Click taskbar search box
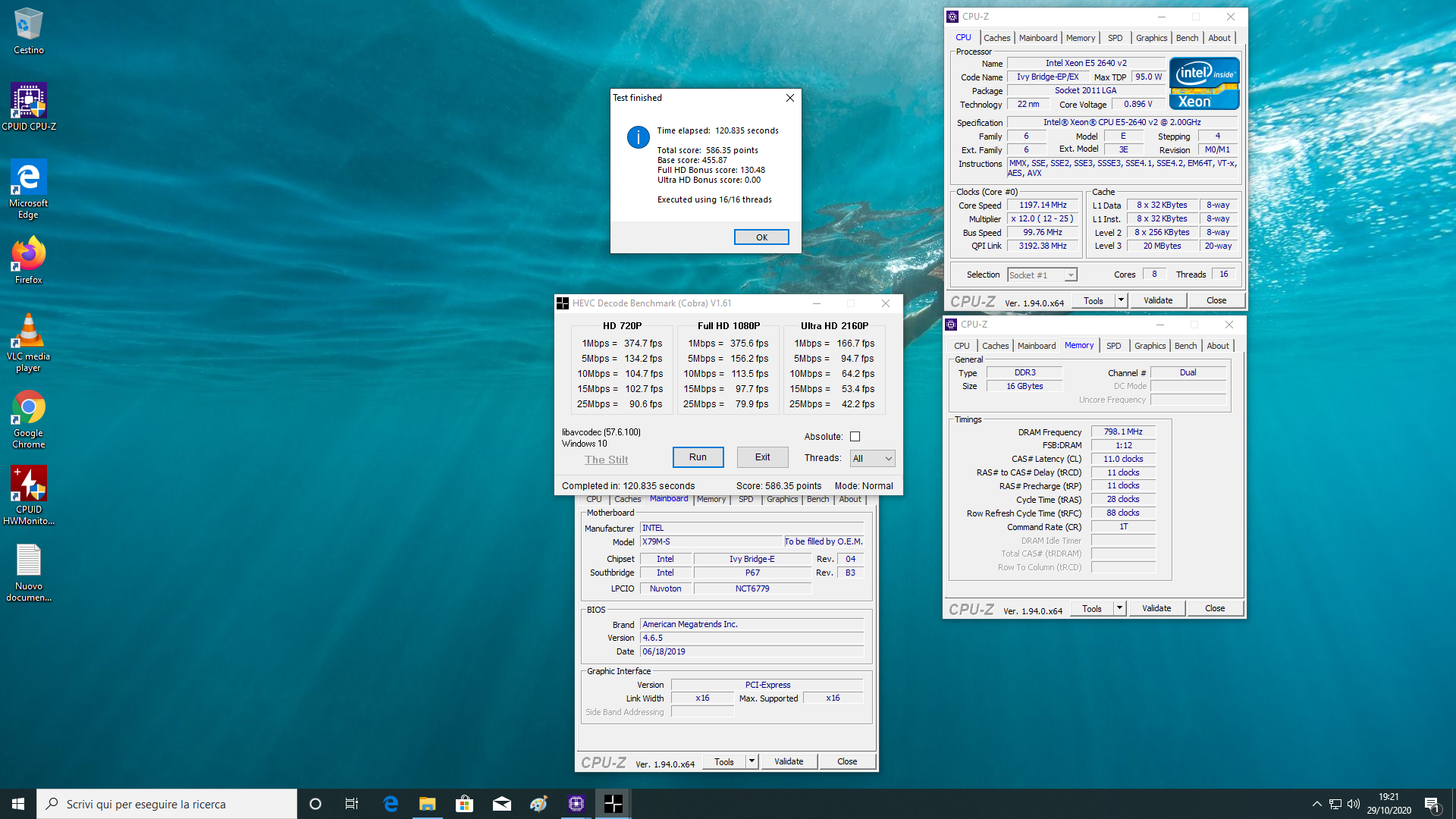The image size is (1456, 819). (x=167, y=804)
